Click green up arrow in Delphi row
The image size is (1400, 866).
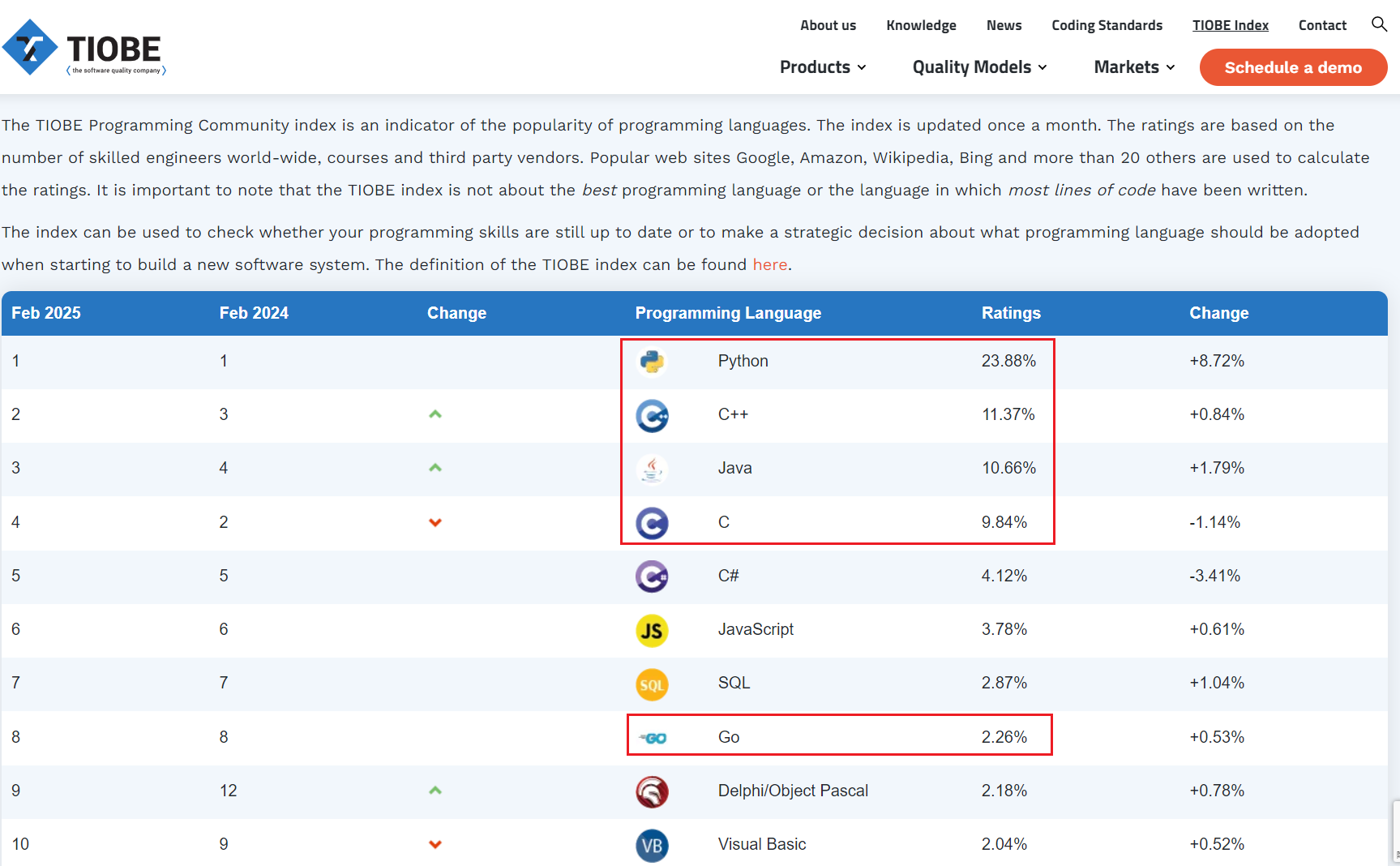435,791
